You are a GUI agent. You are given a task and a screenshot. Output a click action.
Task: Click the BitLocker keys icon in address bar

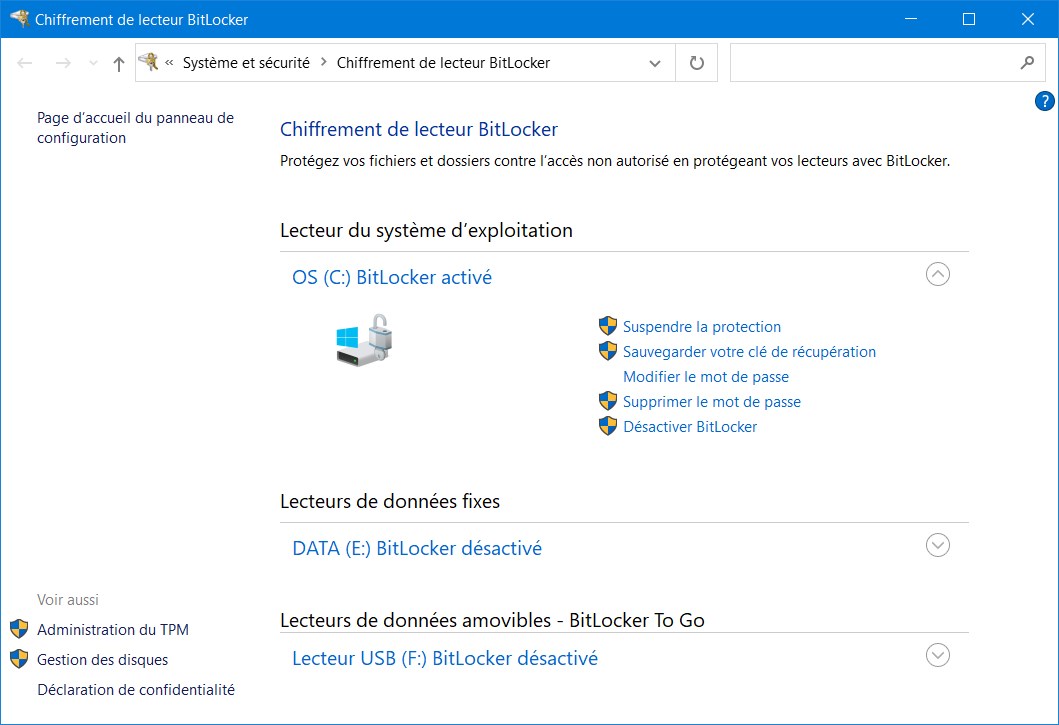[x=149, y=62]
